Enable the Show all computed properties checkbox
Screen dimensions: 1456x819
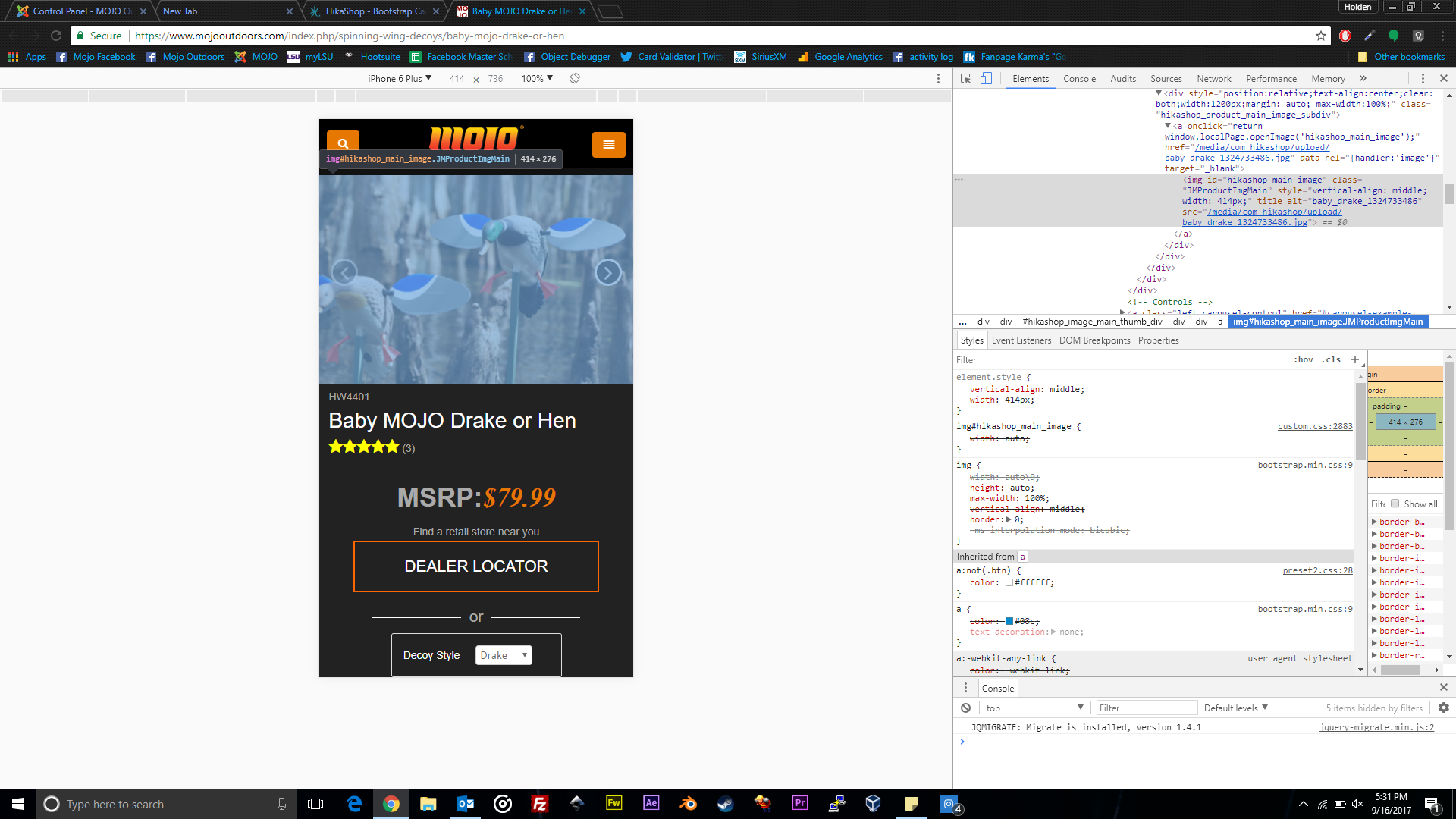click(x=1395, y=504)
